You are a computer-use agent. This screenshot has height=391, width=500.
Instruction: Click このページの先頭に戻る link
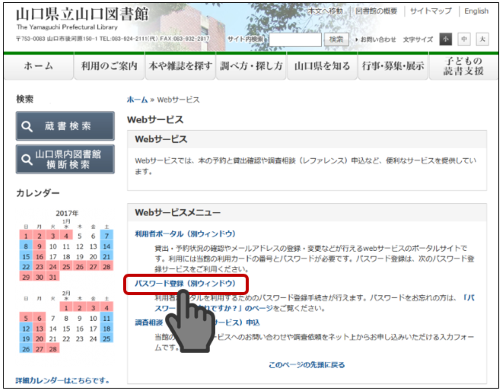point(307,365)
